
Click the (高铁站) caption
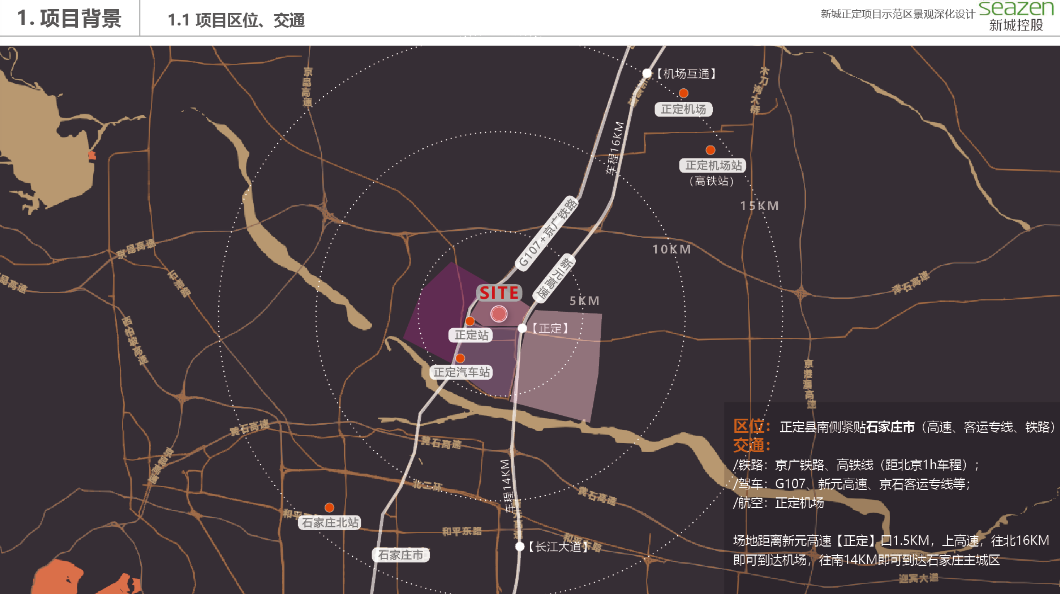(711, 180)
